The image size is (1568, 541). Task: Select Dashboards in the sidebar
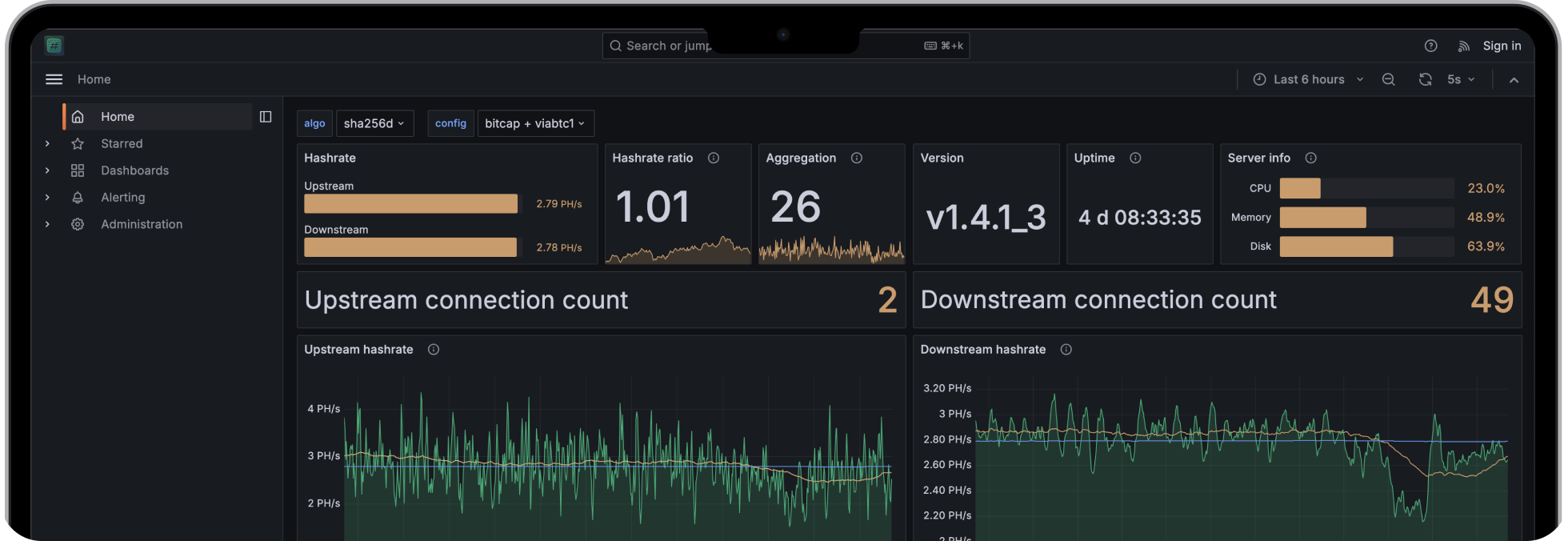click(134, 170)
